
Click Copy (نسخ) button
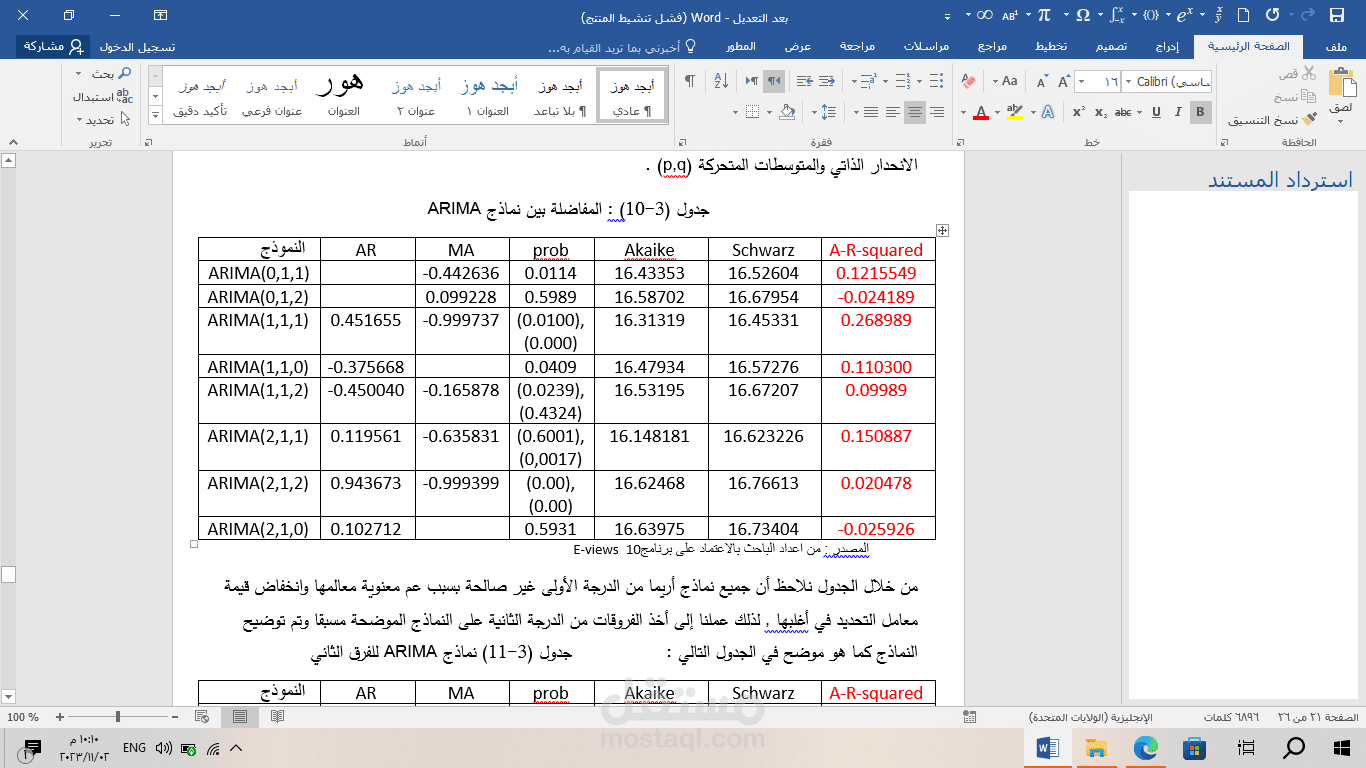(x=1295, y=97)
